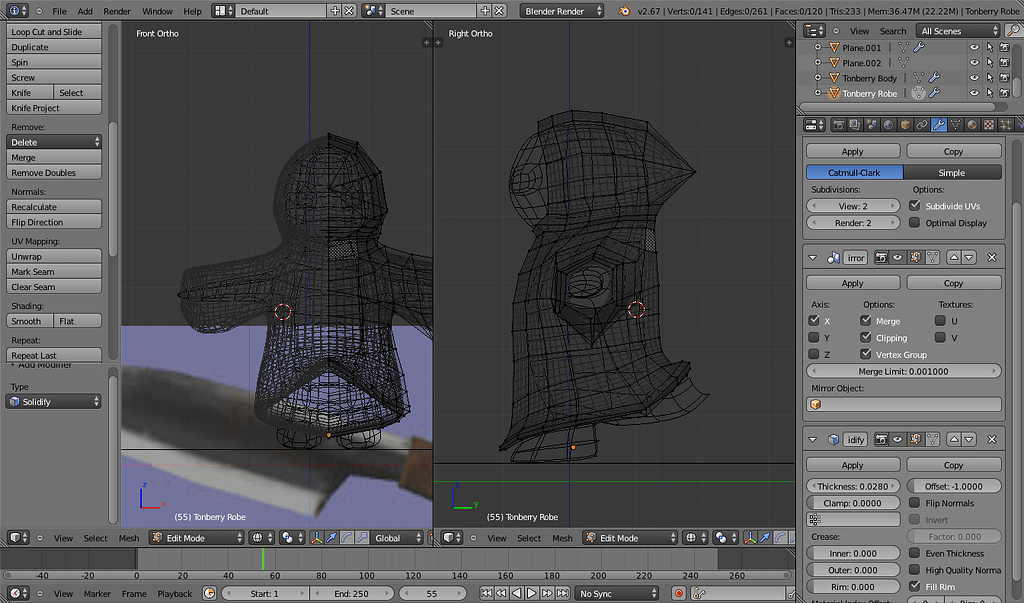Open Object Data tab triangle icon
The height and width of the screenshot is (603, 1024).
(x=955, y=125)
